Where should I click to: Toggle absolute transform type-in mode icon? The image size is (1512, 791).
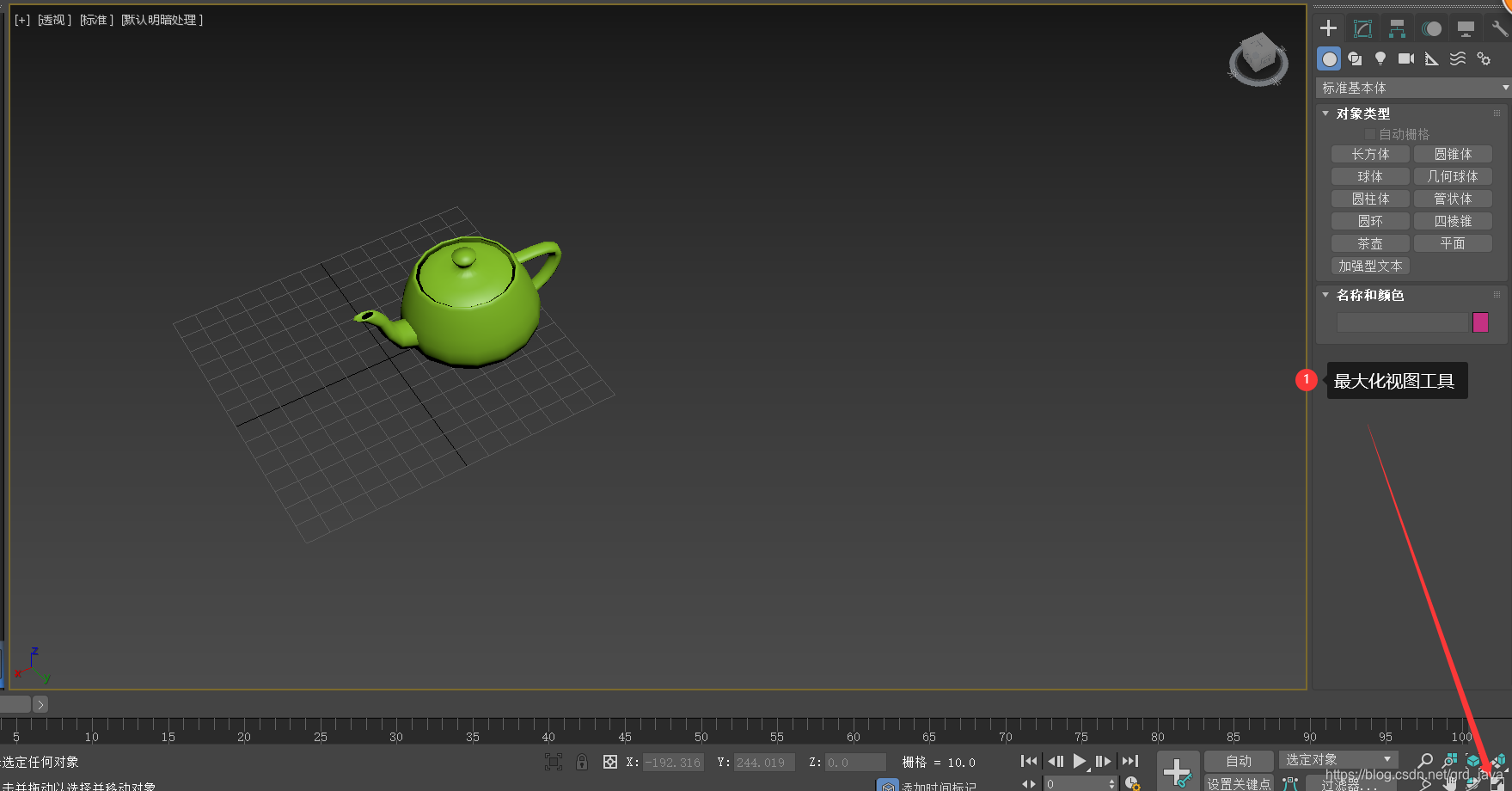tap(610, 762)
